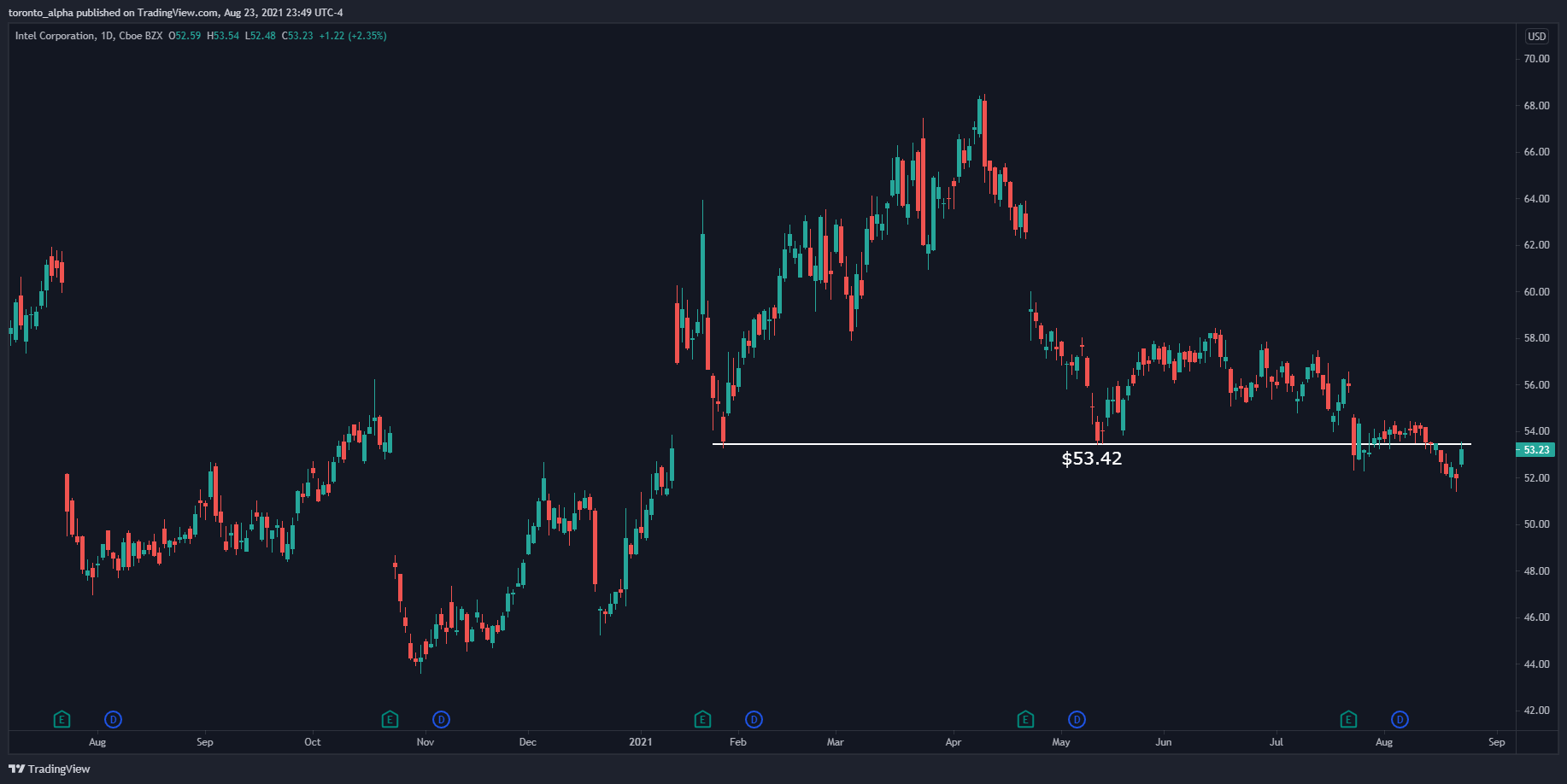Image resolution: width=1567 pixels, height=784 pixels.
Task: Click the 56.00 price axis label
Action: click(x=1536, y=385)
